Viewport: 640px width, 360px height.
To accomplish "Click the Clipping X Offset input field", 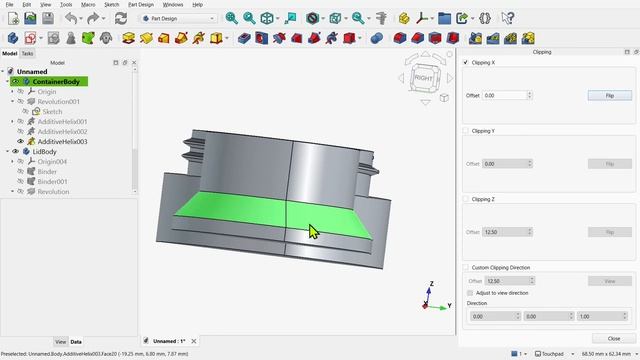I will point(504,96).
